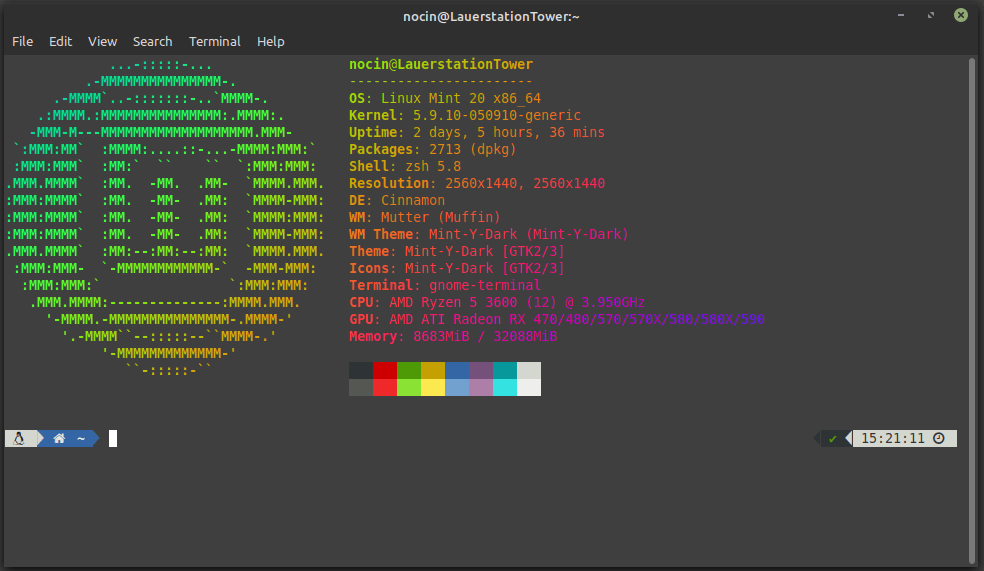Viewport: 984px width, 571px height.
Task: Click the home icon in prompt
Action: tap(59, 439)
